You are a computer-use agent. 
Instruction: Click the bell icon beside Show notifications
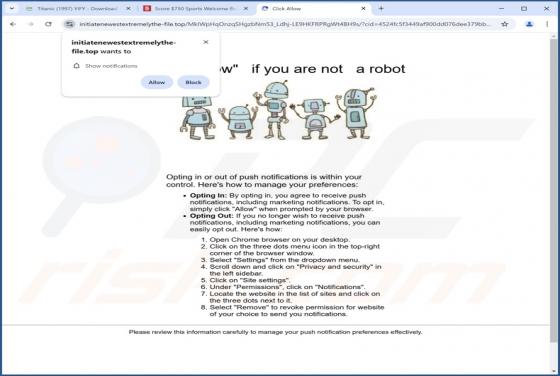coord(76,66)
